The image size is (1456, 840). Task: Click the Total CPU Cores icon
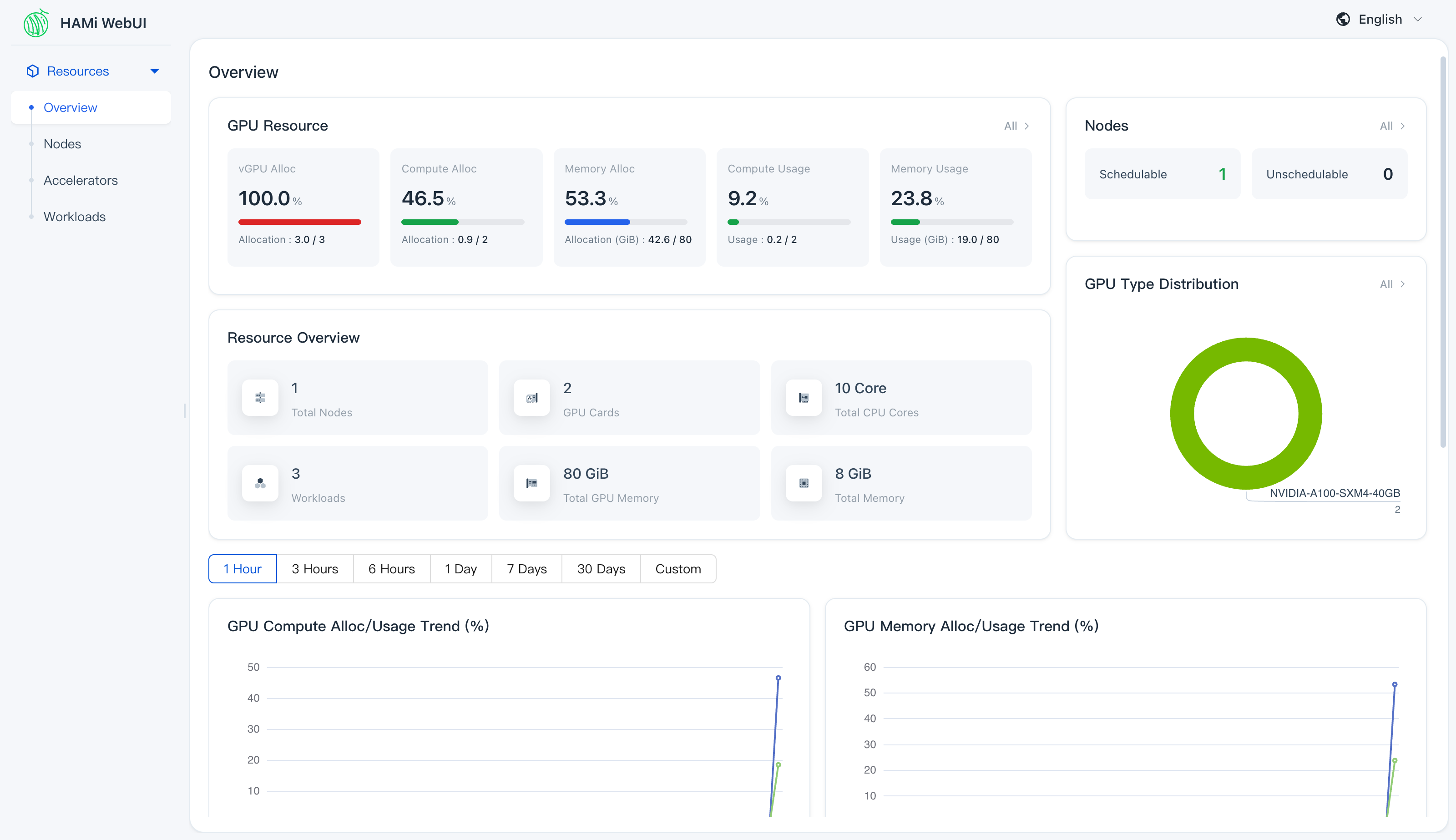pyautogui.click(x=804, y=398)
